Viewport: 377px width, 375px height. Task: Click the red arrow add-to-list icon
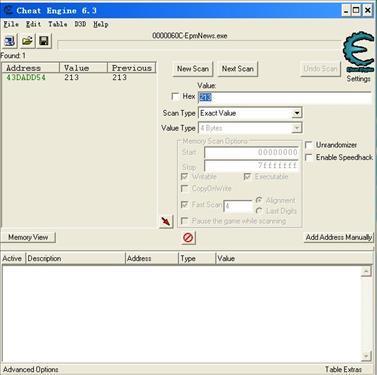tap(166, 221)
